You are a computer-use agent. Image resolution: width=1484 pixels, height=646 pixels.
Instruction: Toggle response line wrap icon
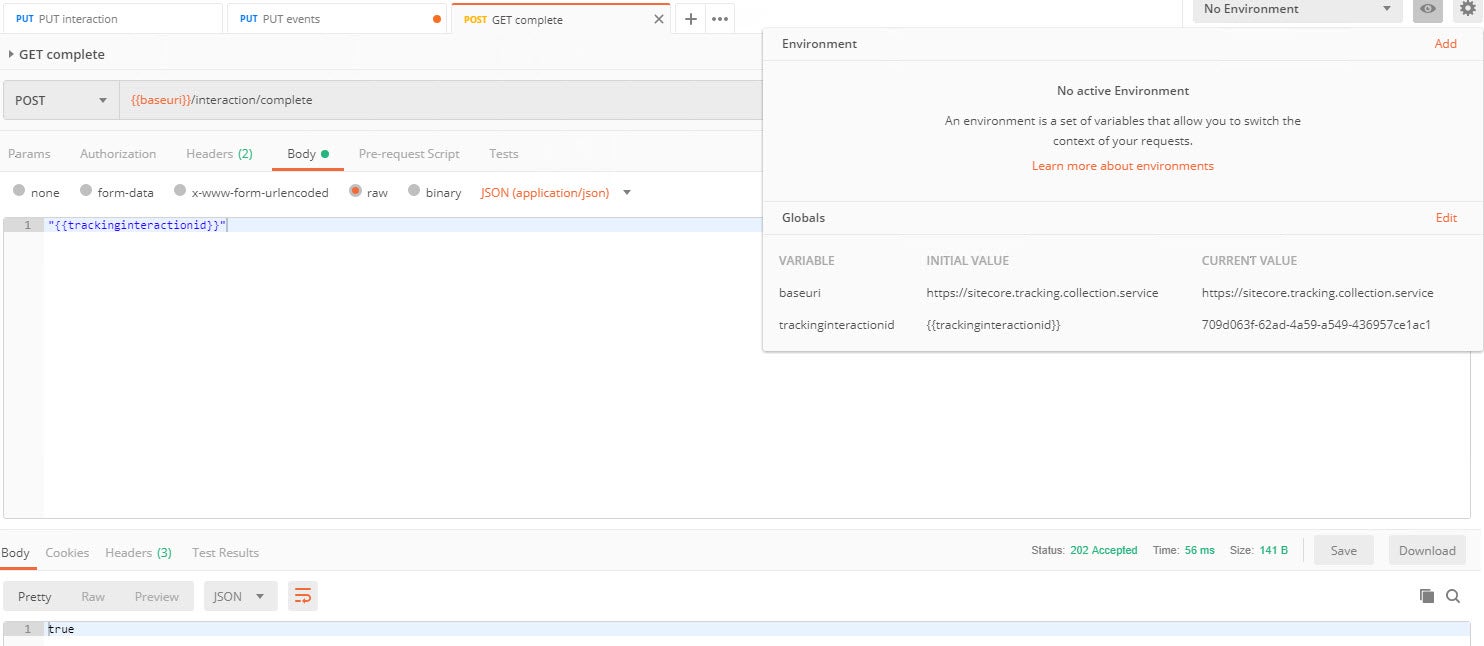click(x=302, y=597)
